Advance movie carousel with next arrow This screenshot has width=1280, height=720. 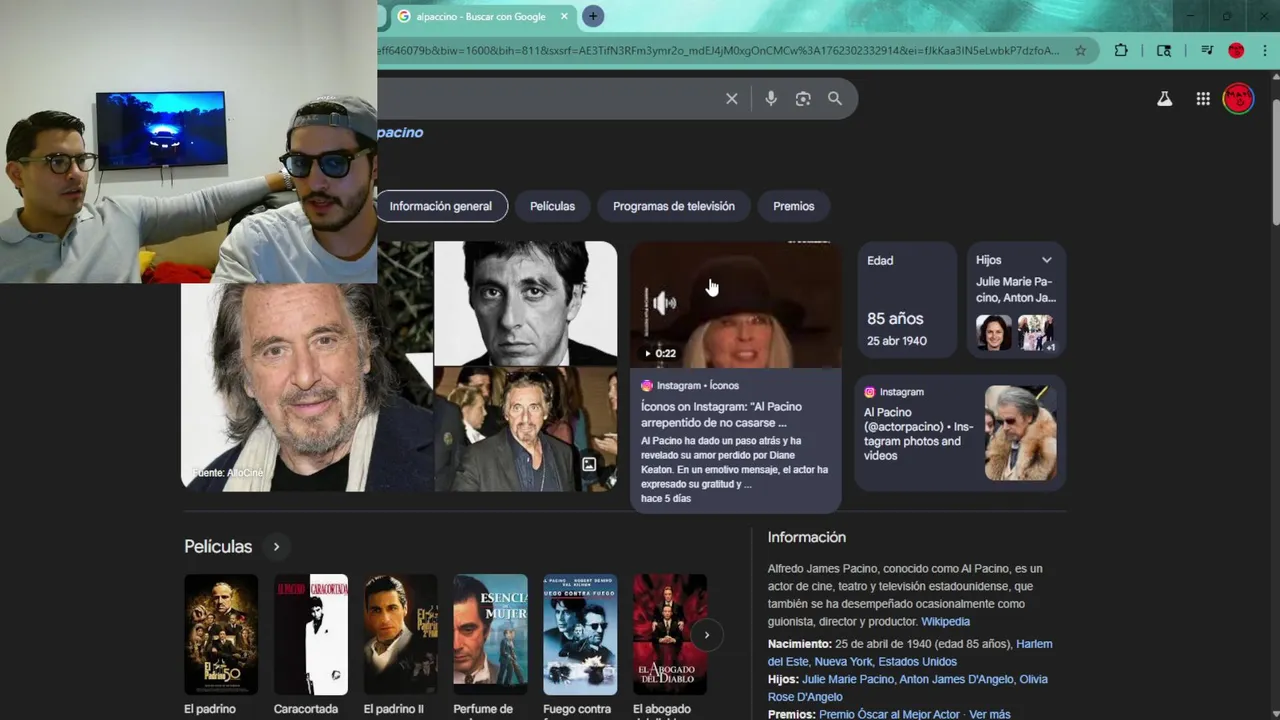pos(706,635)
